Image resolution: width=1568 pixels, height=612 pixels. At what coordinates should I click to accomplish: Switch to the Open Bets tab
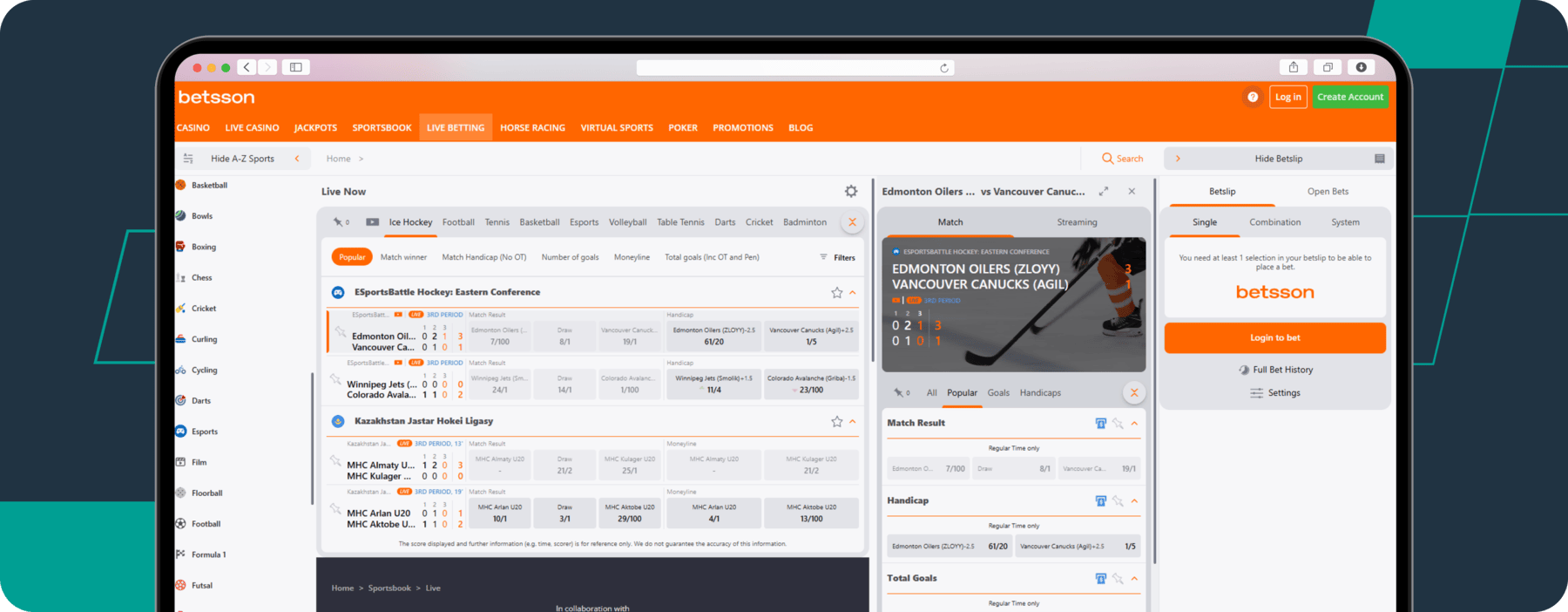[1328, 191]
